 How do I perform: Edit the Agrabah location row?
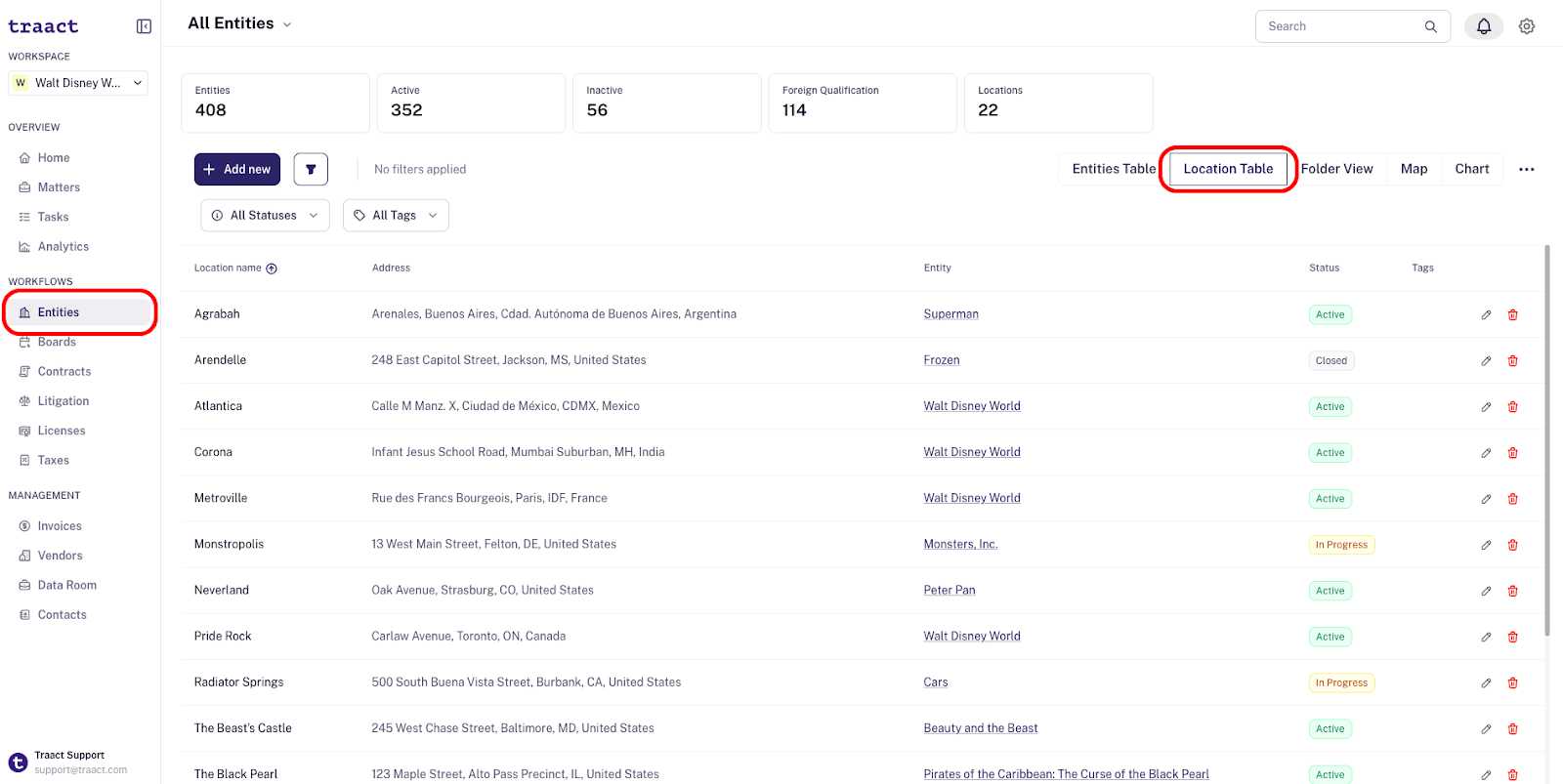click(1486, 314)
